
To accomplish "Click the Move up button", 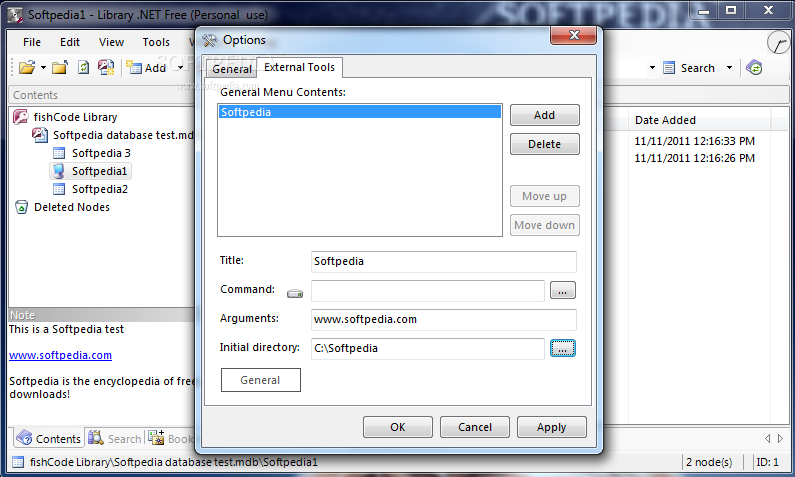I will point(545,196).
